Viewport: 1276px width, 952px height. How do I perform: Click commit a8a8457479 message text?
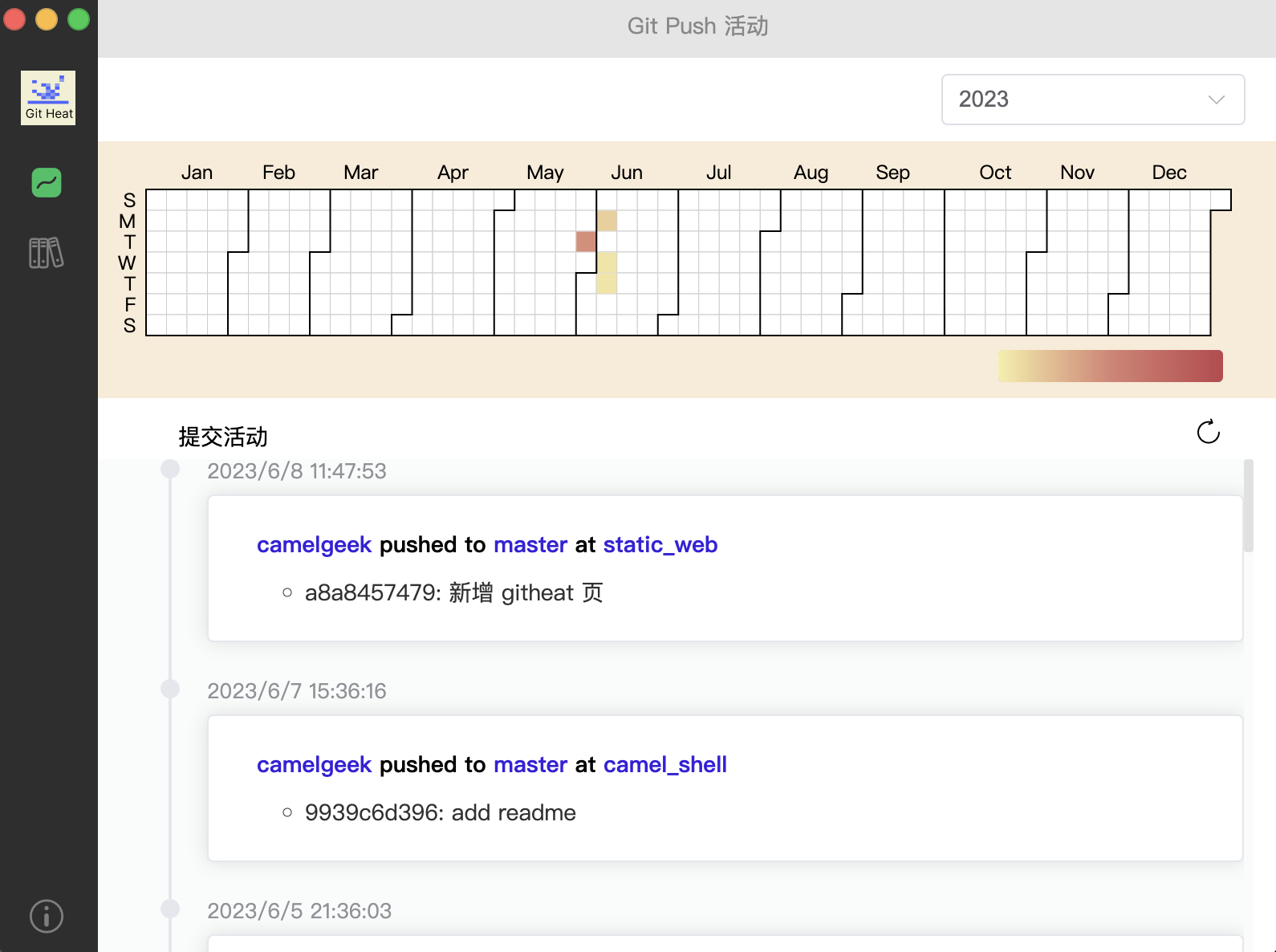click(453, 593)
